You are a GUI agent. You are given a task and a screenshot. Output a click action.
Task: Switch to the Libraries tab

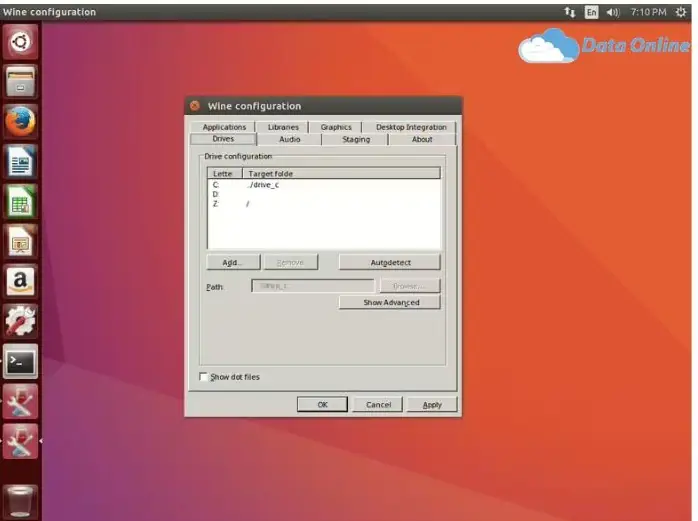point(283,127)
